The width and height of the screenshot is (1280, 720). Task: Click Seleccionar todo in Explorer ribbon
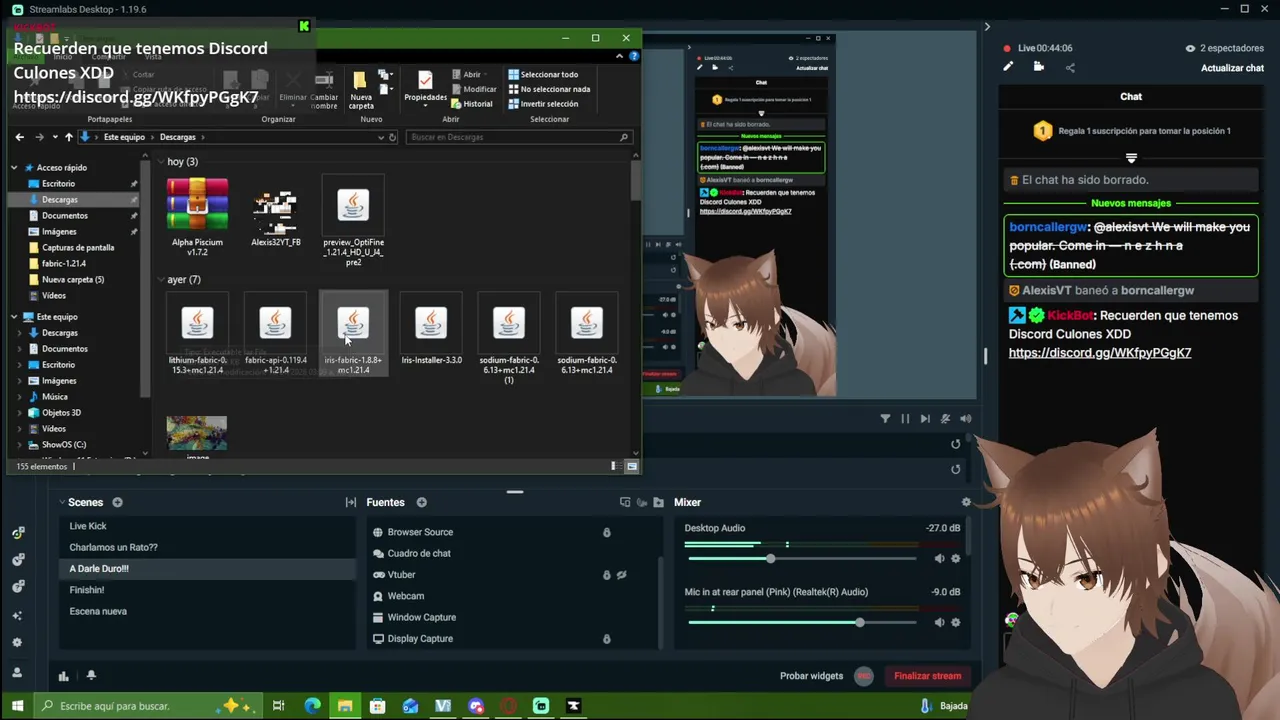(543, 74)
